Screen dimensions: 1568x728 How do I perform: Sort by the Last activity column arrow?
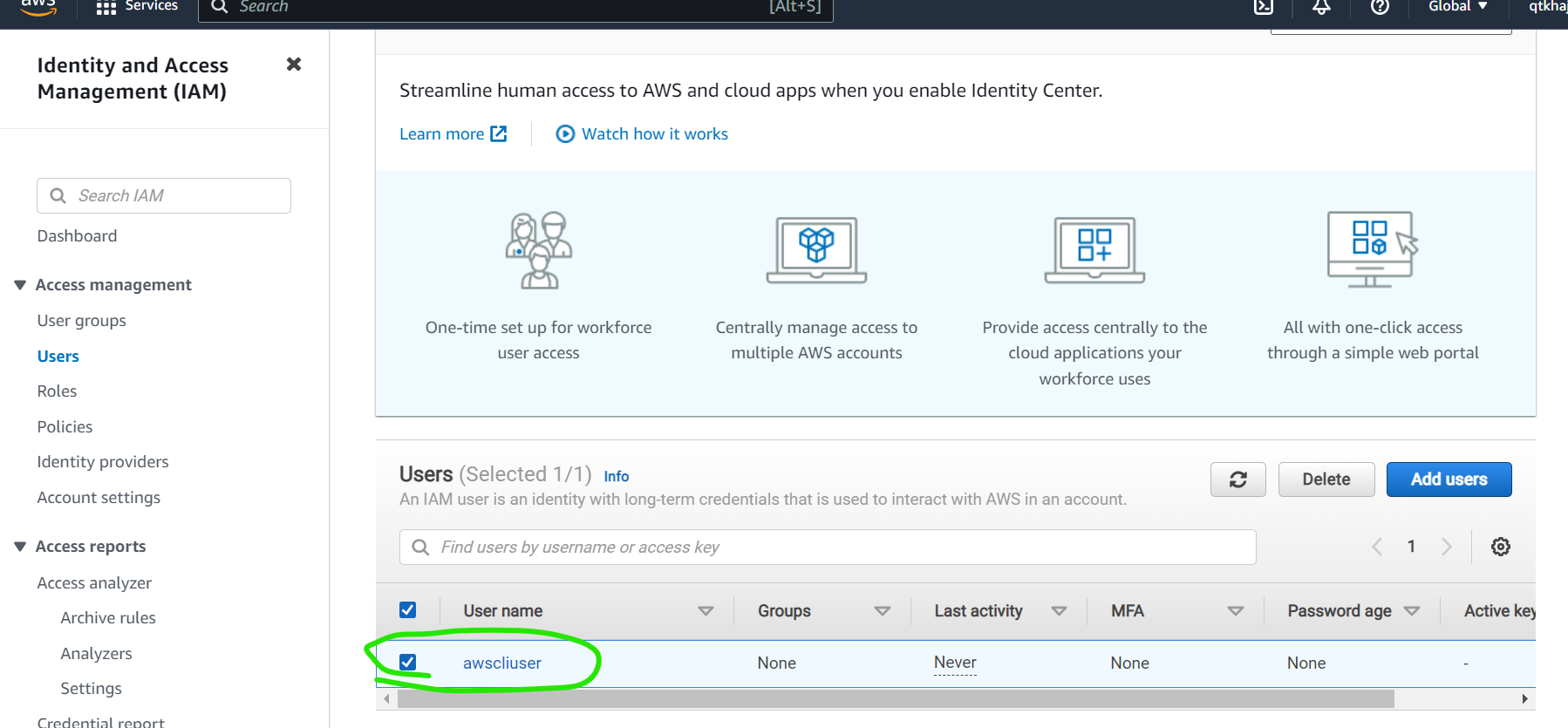point(1059,611)
